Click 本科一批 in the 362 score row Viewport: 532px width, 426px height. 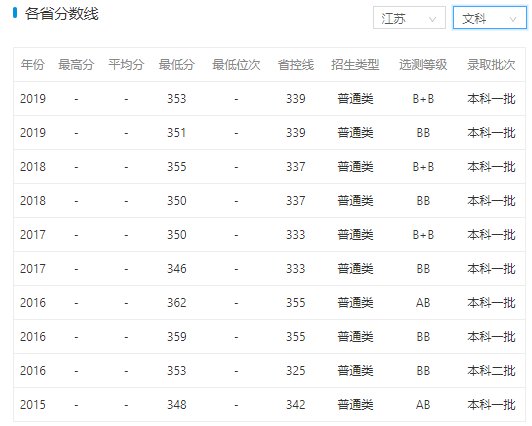pyautogui.click(x=491, y=303)
